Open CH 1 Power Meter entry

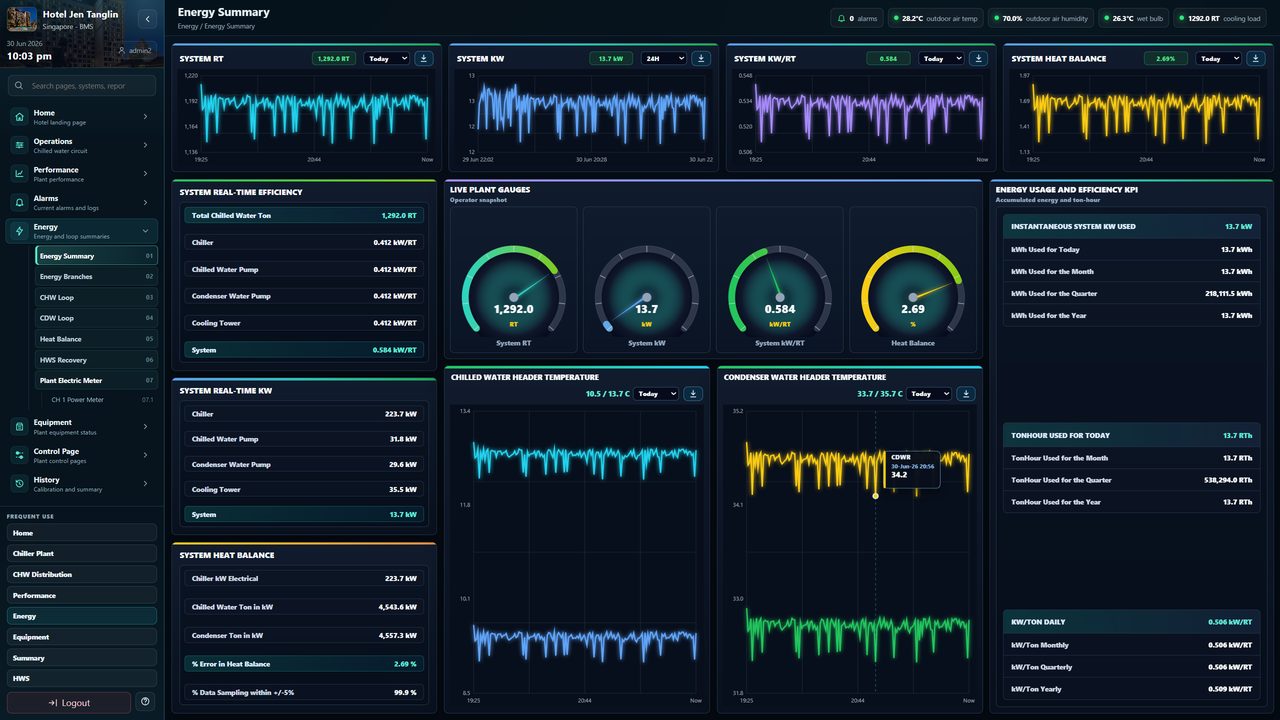pyautogui.click(x=102, y=400)
